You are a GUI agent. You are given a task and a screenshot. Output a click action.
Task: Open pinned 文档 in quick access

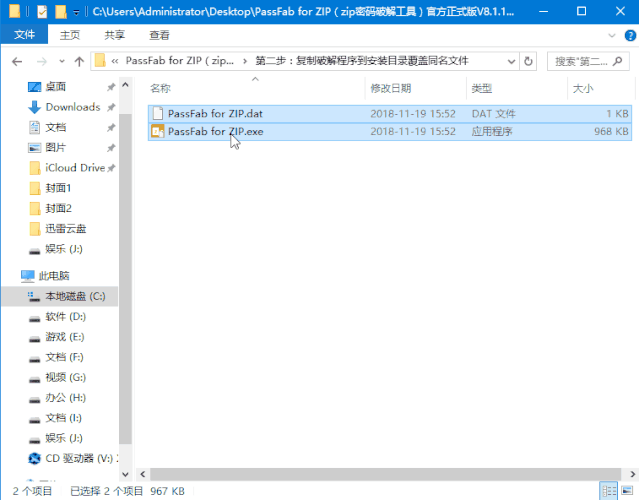point(55,128)
